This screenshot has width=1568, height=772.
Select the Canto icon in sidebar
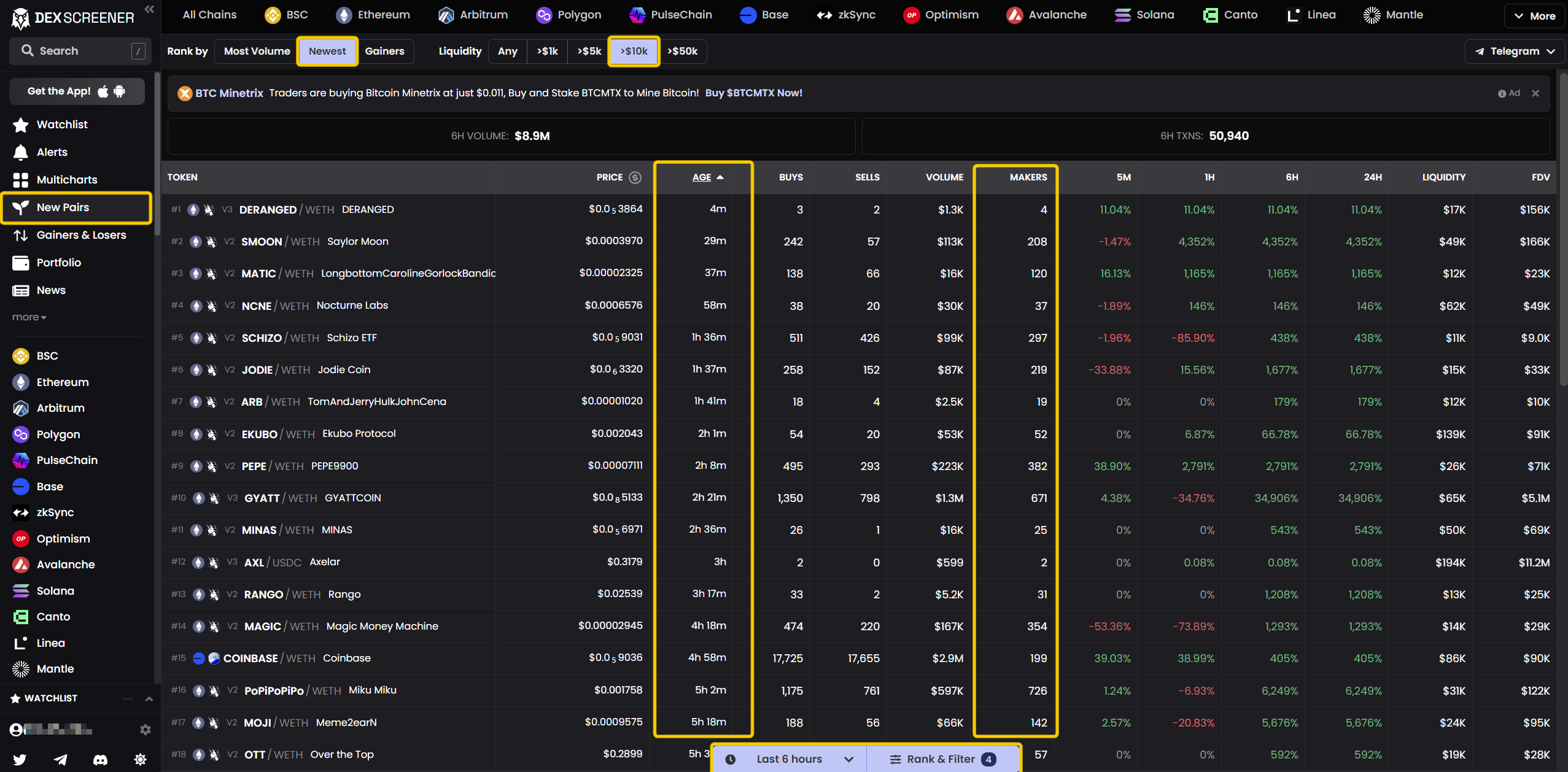click(20, 617)
